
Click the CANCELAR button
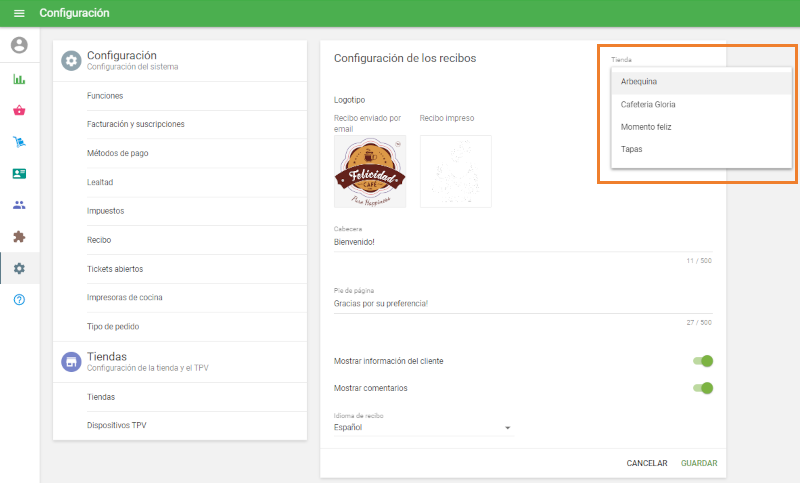click(646, 463)
